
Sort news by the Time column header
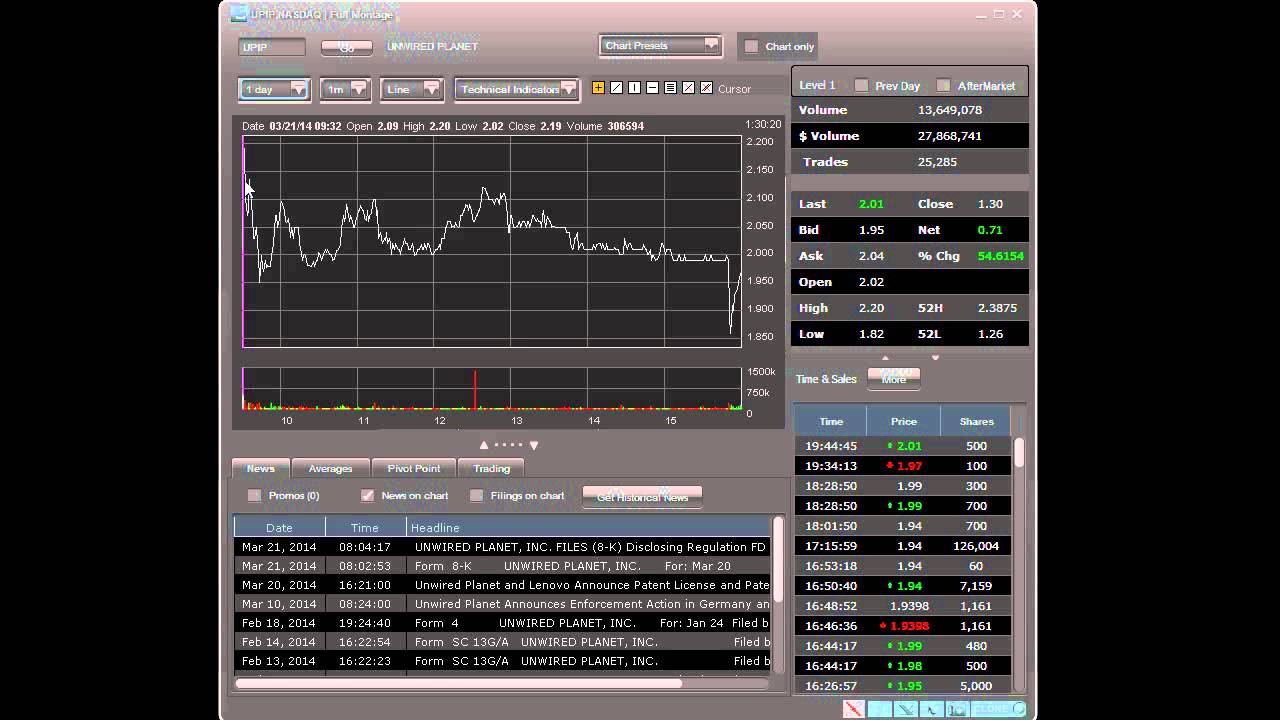click(x=365, y=527)
